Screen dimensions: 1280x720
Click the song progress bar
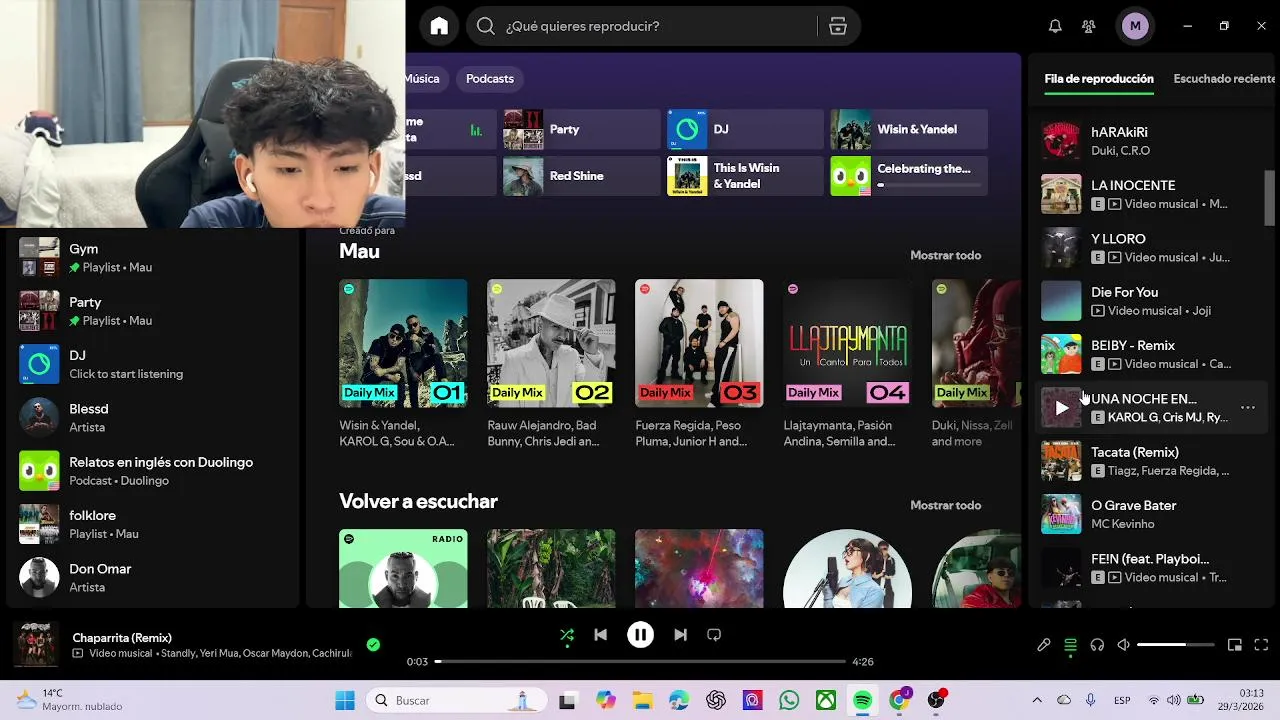tap(640, 662)
